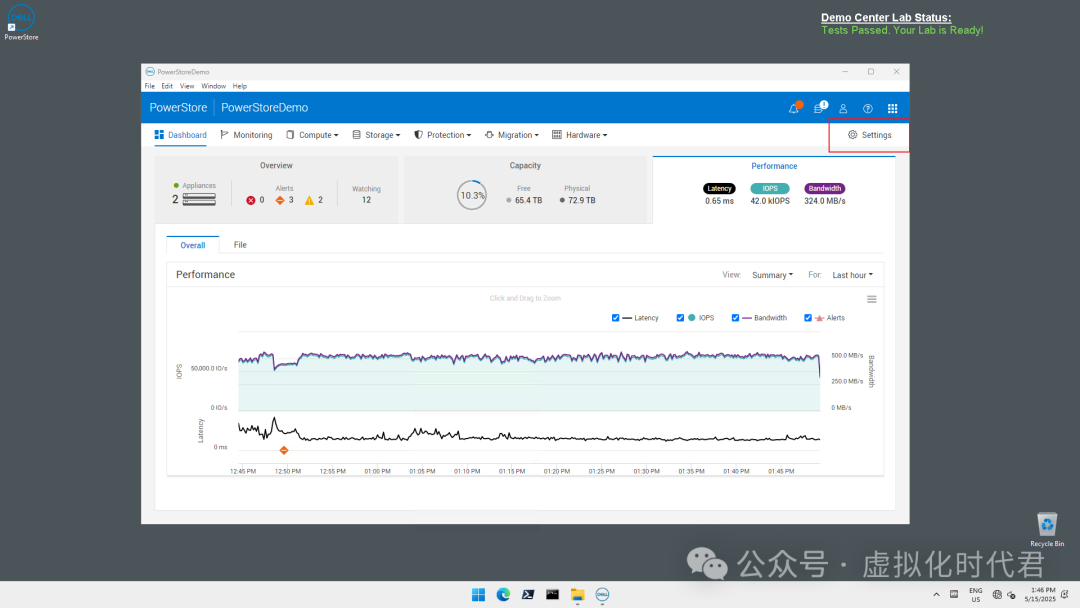
Task: Click the network globe tray icon
Action: coord(997,595)
